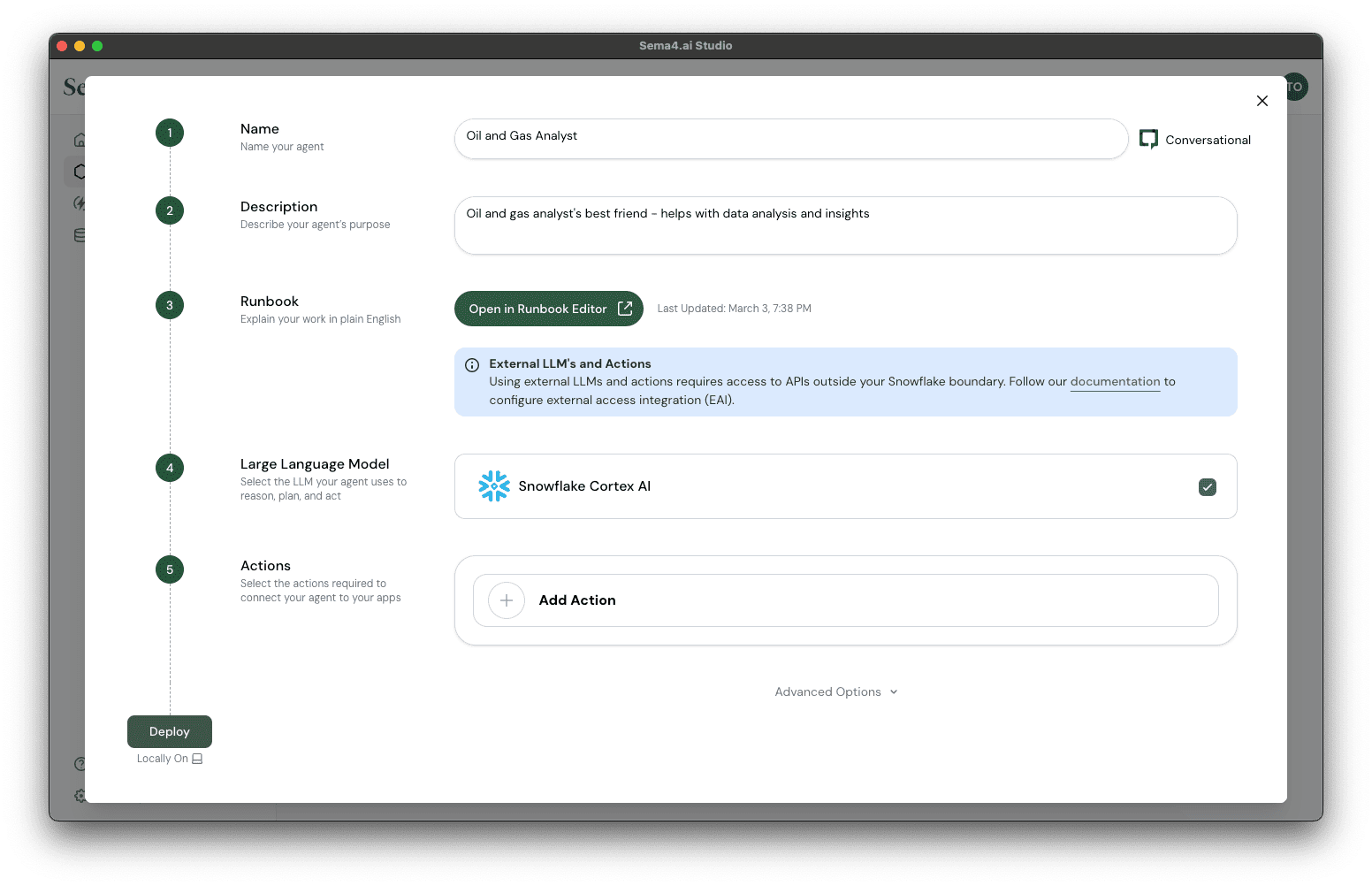Click the laptop icon next to Locally On
This screenshot has height=886, width=1372.
tap(197, 759)
